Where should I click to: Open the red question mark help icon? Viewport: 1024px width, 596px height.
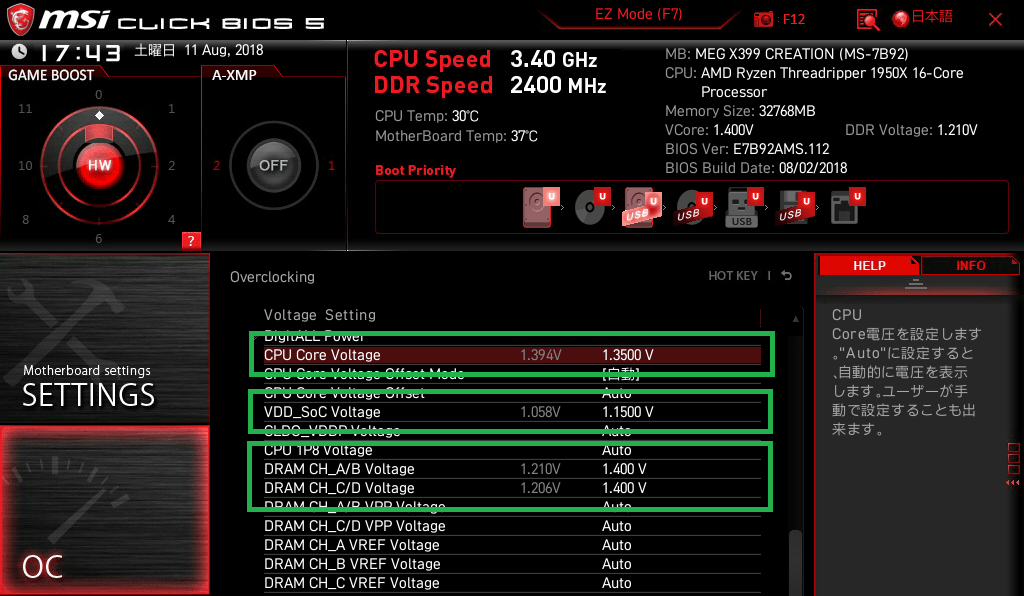pos(191,240)
